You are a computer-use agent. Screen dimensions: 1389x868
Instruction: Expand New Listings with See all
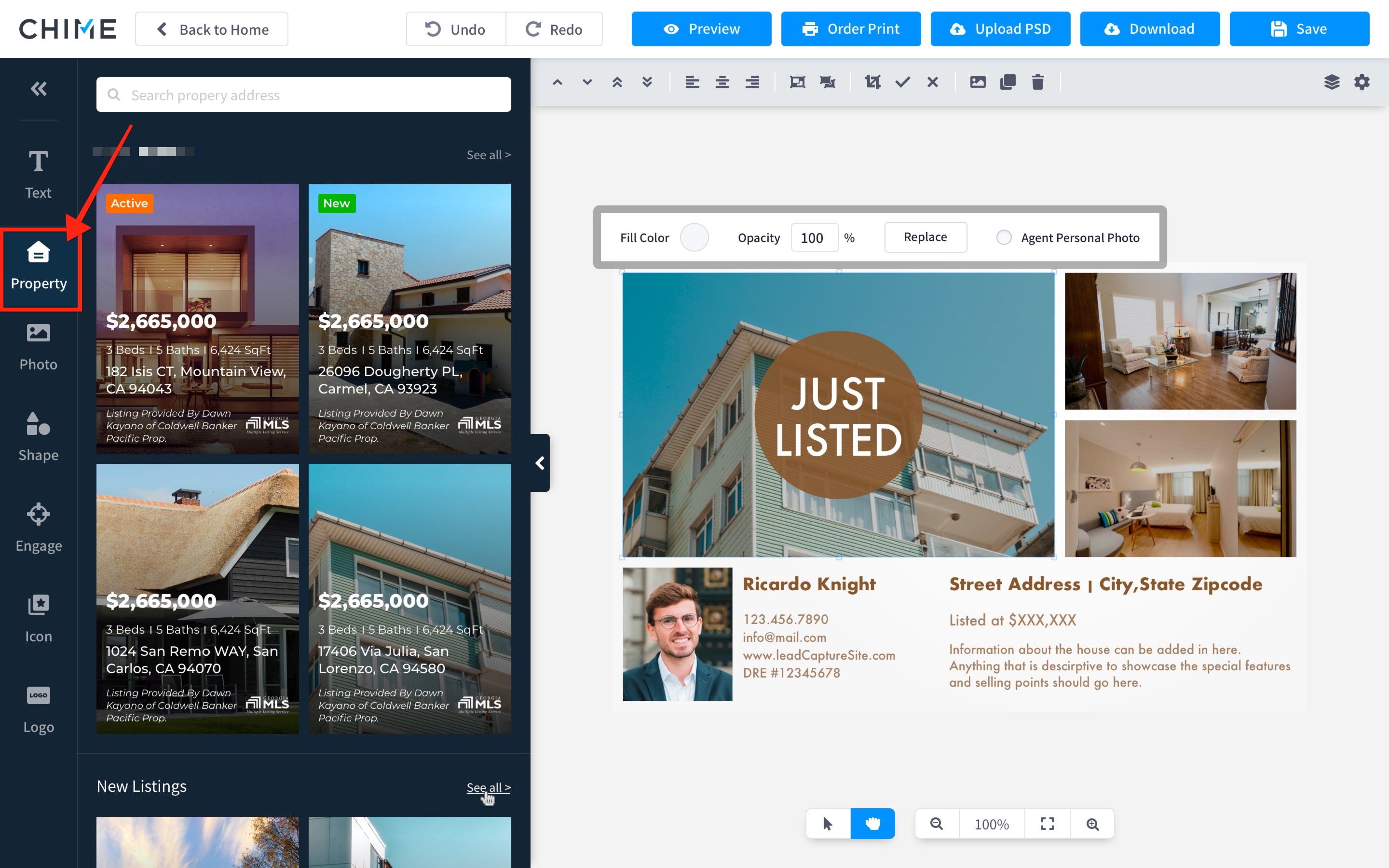coord(488,787)
